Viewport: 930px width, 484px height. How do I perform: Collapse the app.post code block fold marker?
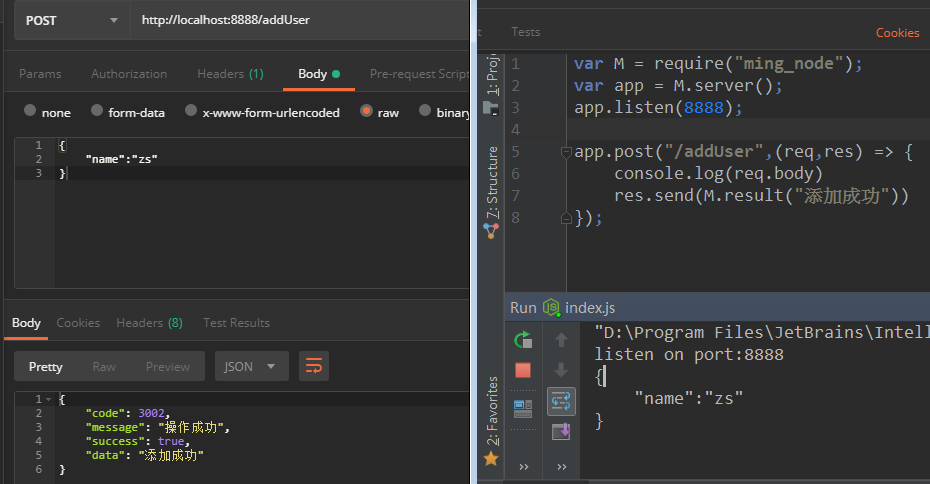coord(566,152)
